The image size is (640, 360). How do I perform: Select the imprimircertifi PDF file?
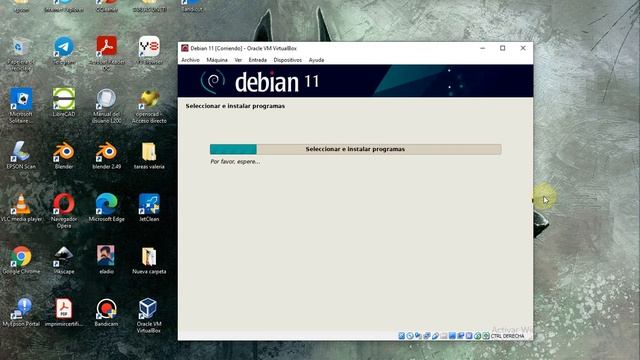[x=64, y=312]
